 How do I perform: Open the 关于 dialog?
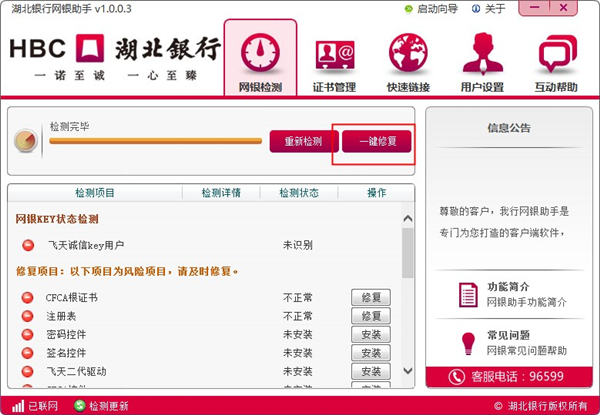click(x=489, y=8)
